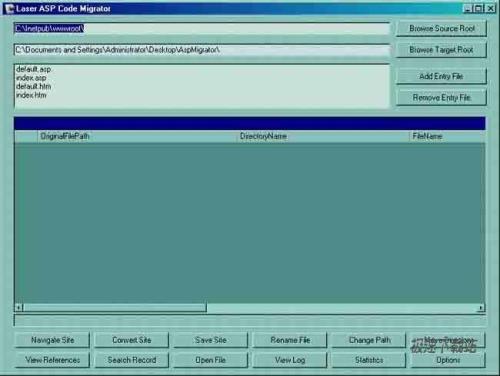The image size is (500, 376).
Task: Select index.htm in the entry file list
Action: [31, 95]
